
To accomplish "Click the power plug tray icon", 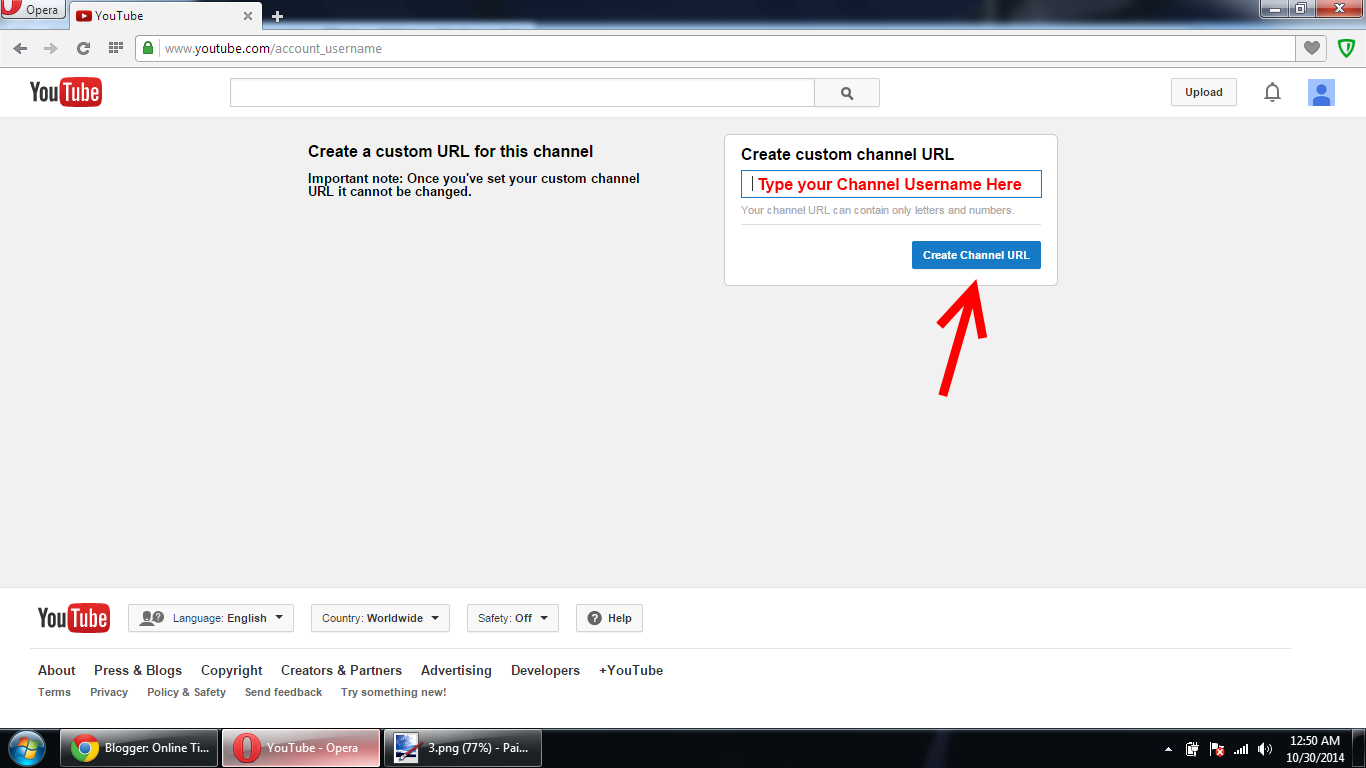I will coord(1192,749).
